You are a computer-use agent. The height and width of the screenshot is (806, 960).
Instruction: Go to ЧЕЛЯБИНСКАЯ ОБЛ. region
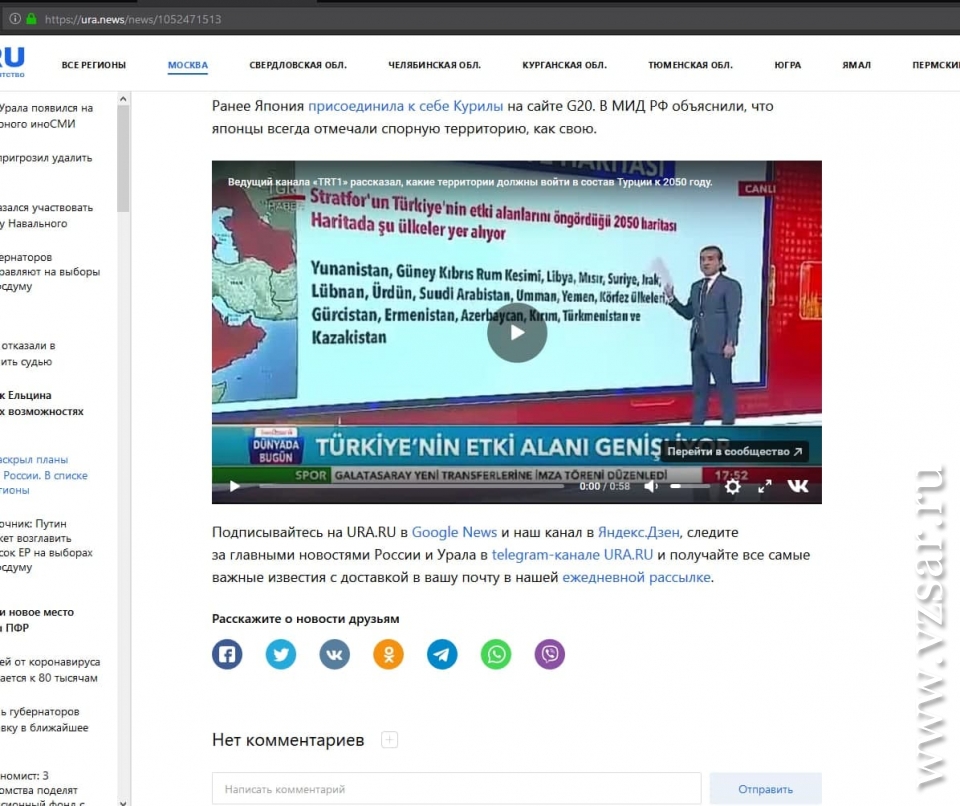coord(435,65)
